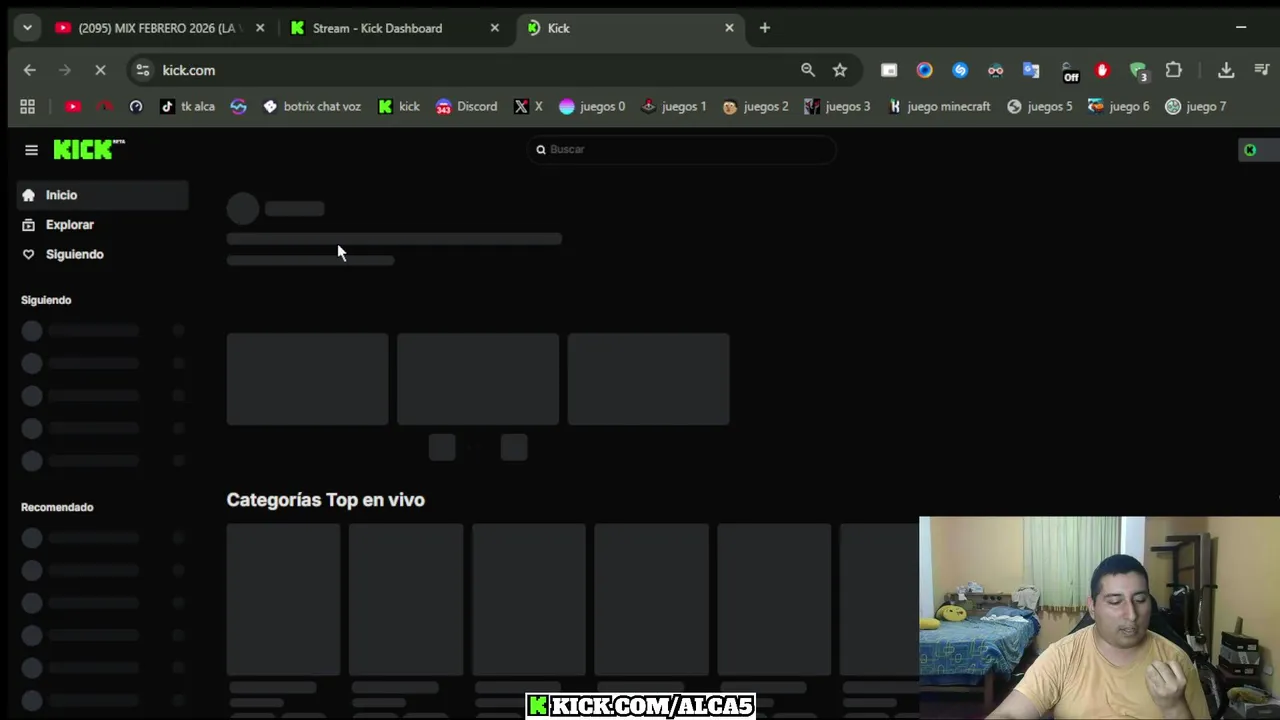
Task: Open the juegos 0 bookmark
Action: click(x=592, y=106)
